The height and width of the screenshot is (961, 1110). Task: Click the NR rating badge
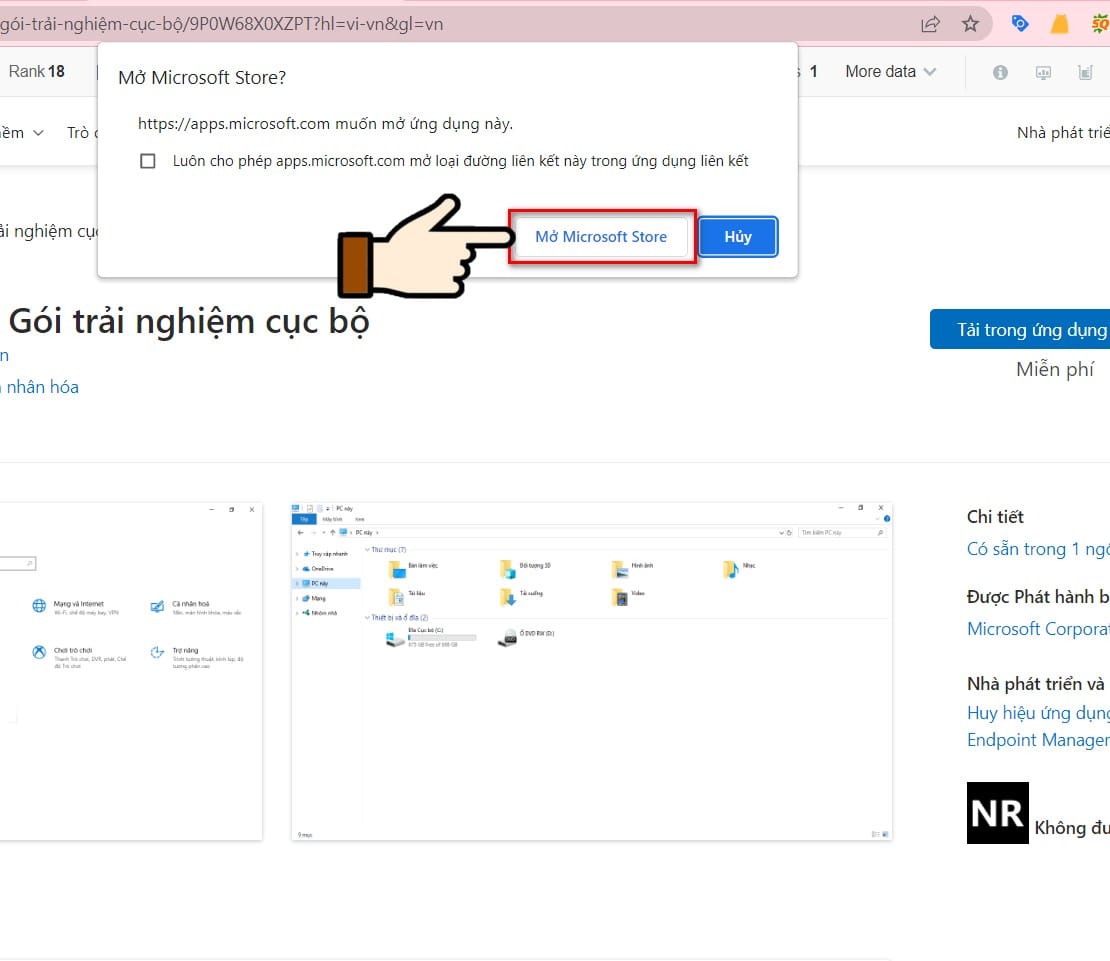[997, 812]
